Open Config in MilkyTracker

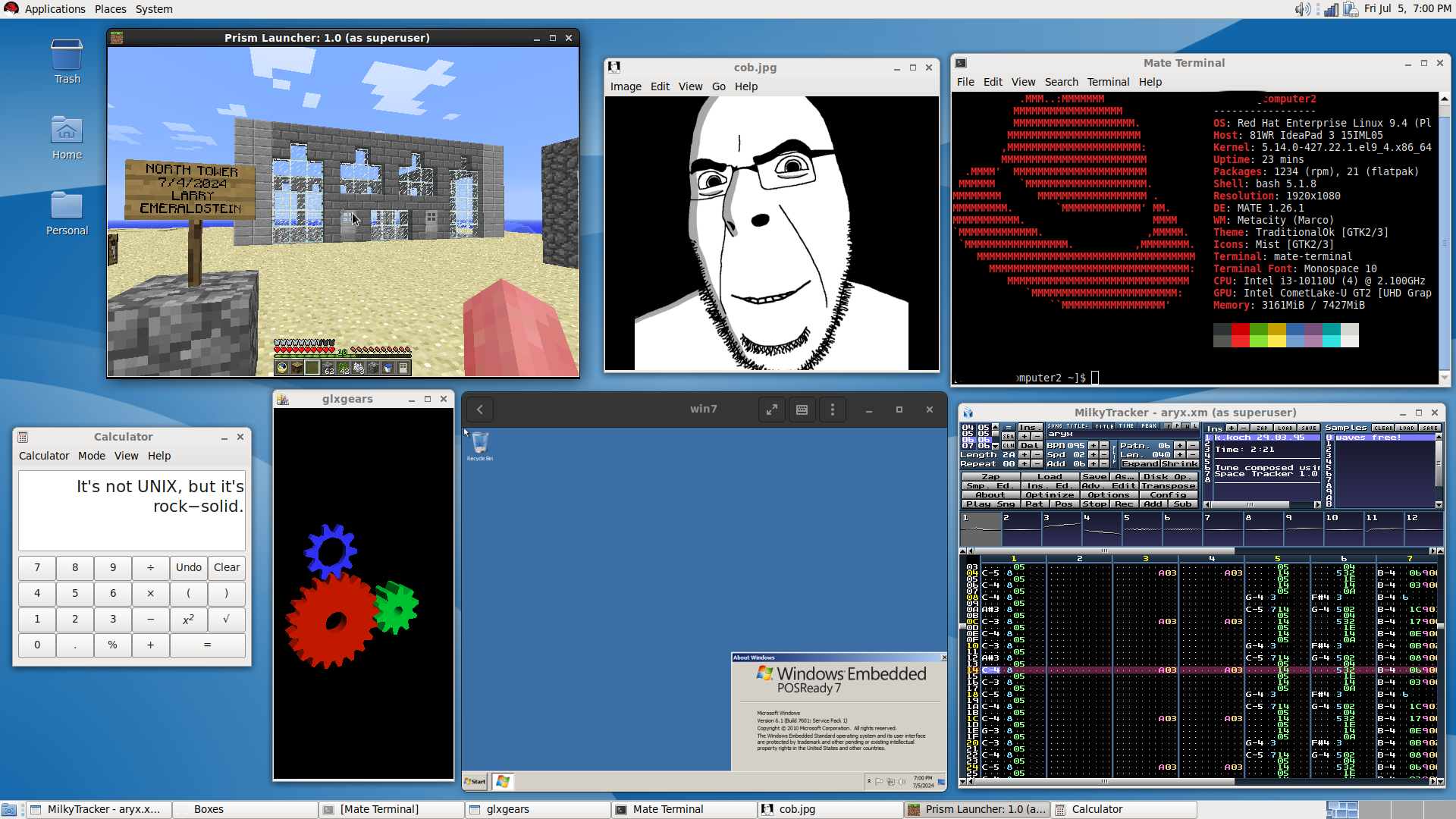point(1169,495)
